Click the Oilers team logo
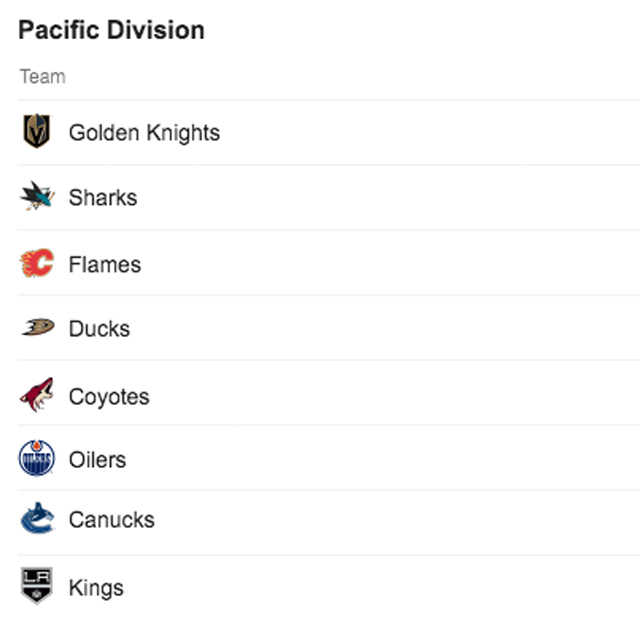The image size is (640, 640). coord(37,460)
